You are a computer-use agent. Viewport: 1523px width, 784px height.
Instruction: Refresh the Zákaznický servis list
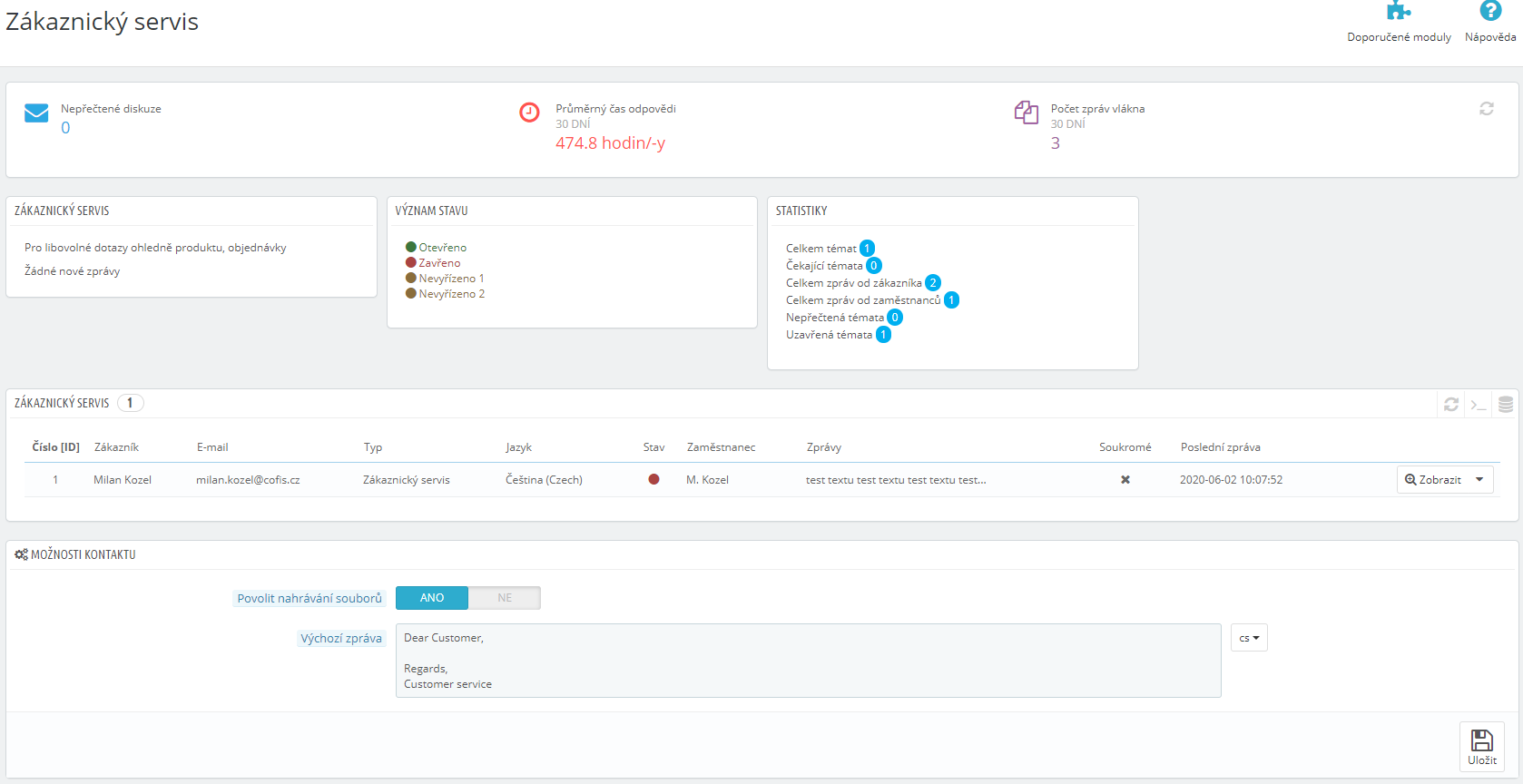click(x=1451, y=405)
